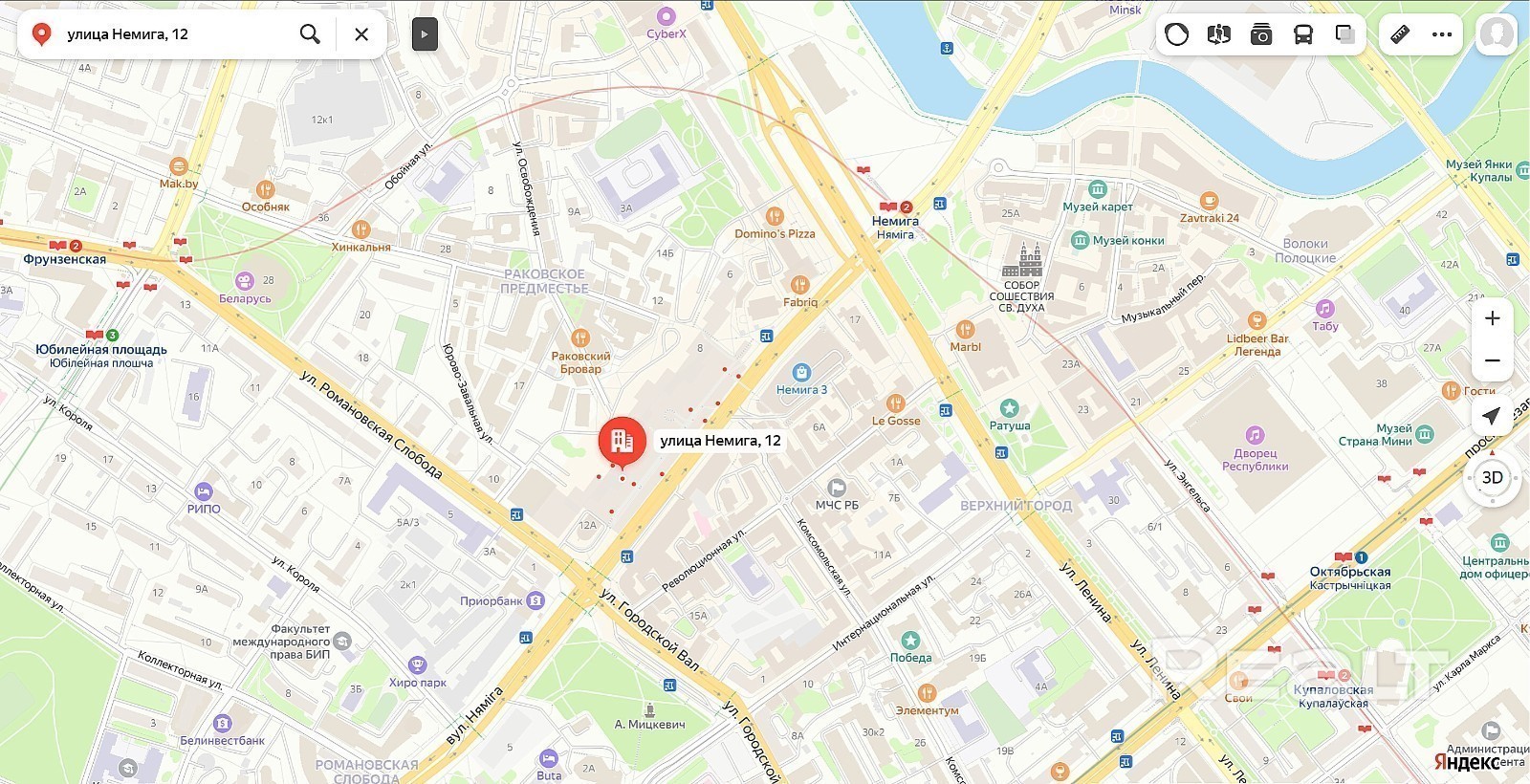Viewport: 1530px width, 784px height.
Task: Click the red улица Немига, 12 map pin
Action: tap(622, 443)
